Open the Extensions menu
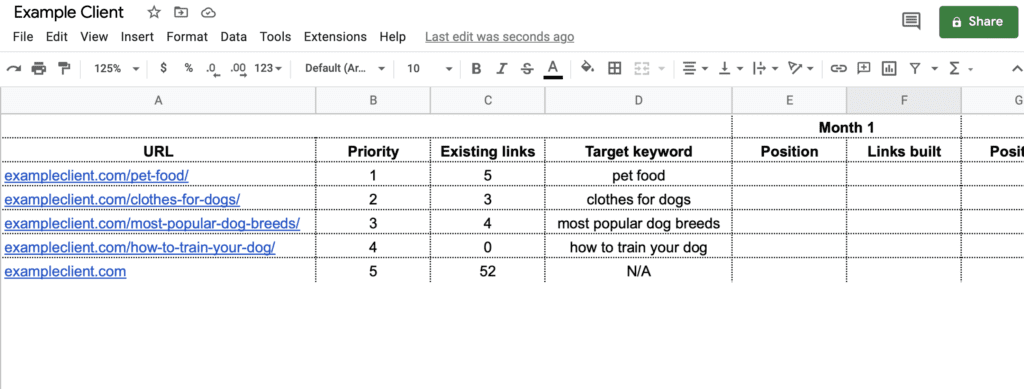The height and width of the screenshot is (389, 1024). [335, 37]
